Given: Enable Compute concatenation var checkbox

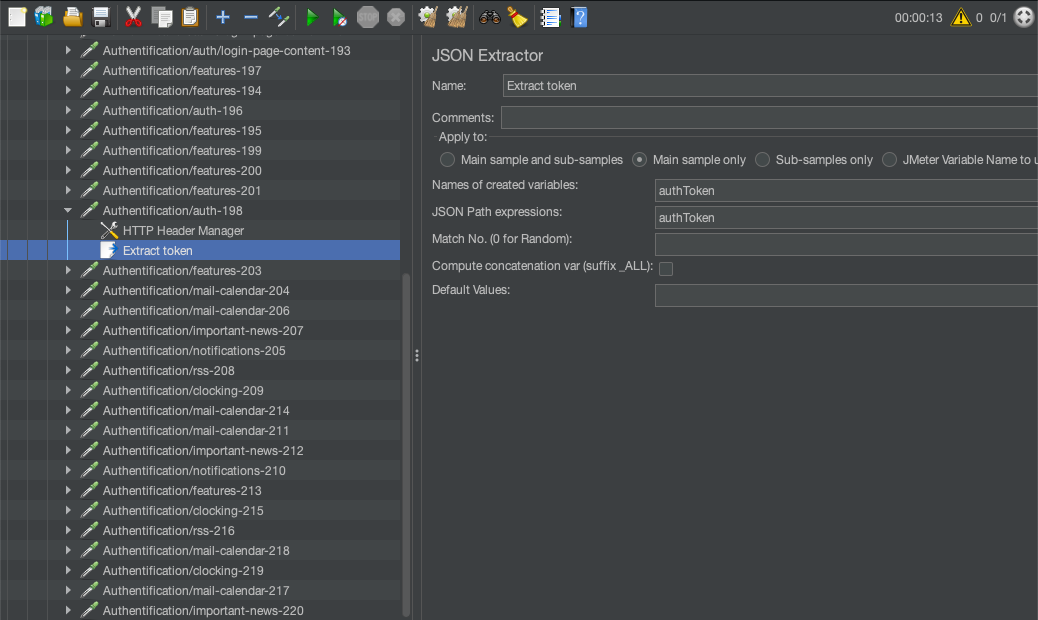Looking at the screenshot, I should tap(666, 268).
